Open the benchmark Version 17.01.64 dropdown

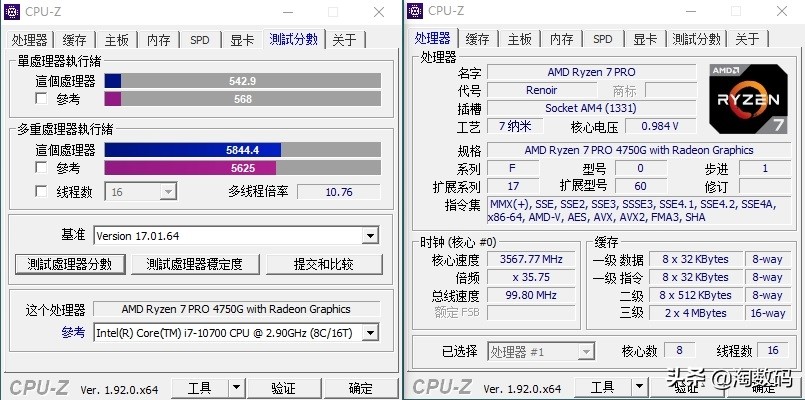point(236,236)
